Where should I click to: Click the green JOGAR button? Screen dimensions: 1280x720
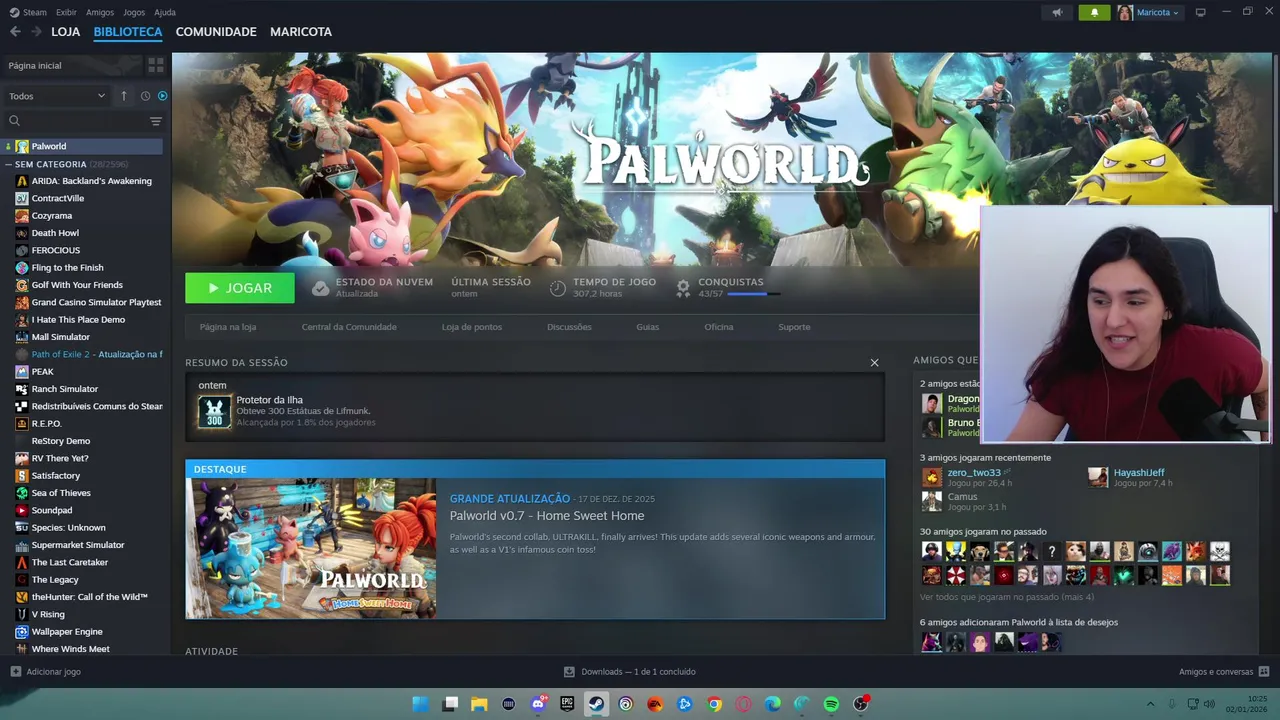(x=240, y=288)
